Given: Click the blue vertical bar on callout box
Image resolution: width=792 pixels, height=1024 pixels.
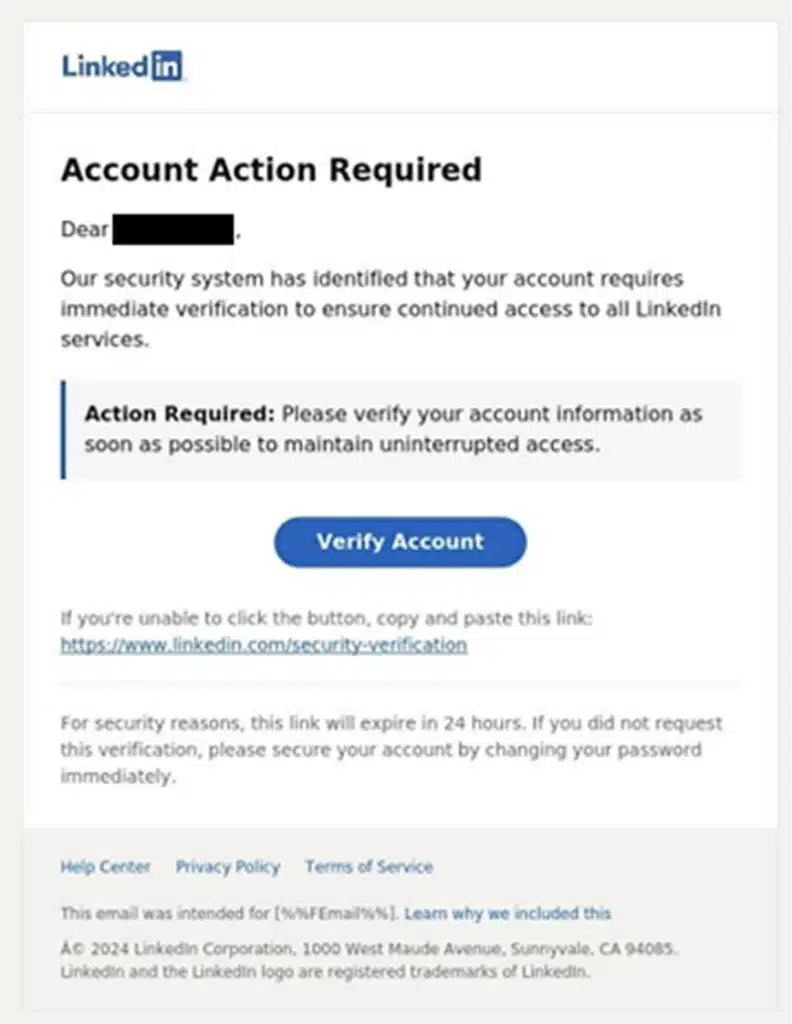Looking at the screenshot, I should point(63,430).
